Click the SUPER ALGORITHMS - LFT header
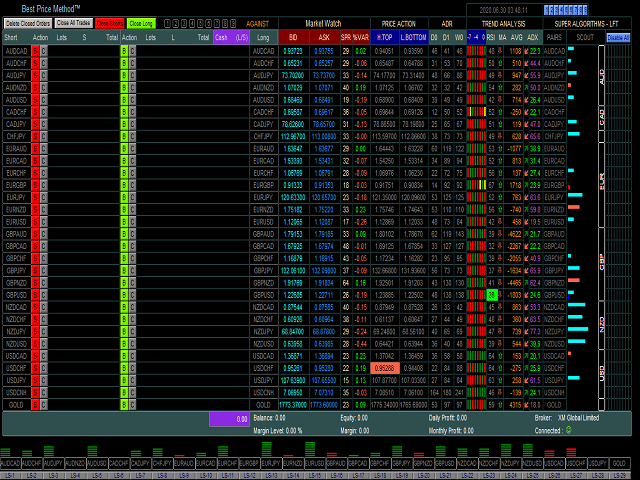Image resolution: width=640 pixels, height=480 pixels. pyautogui.click(x=587, y=24)
